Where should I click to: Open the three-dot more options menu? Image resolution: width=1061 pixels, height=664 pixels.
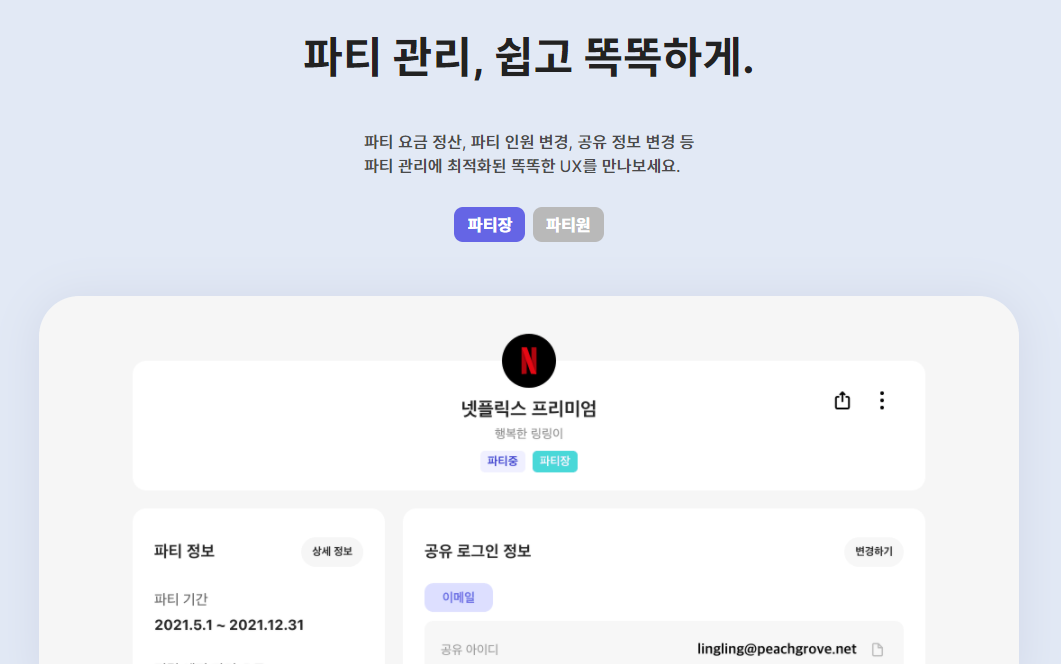(x=882, y=401)
